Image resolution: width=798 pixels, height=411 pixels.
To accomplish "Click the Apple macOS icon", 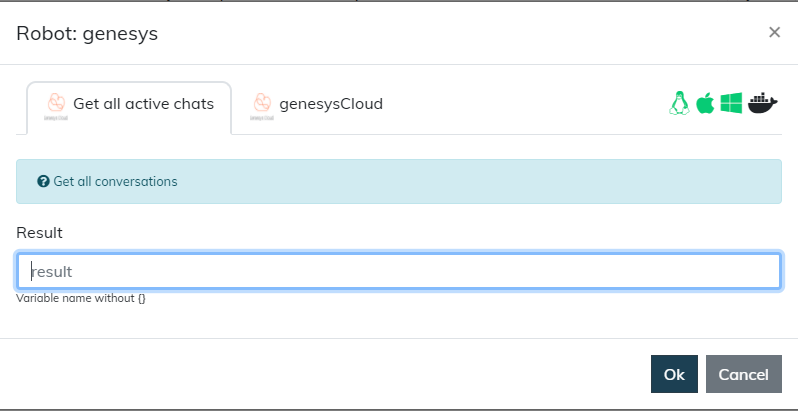I will tap(705, 103).
